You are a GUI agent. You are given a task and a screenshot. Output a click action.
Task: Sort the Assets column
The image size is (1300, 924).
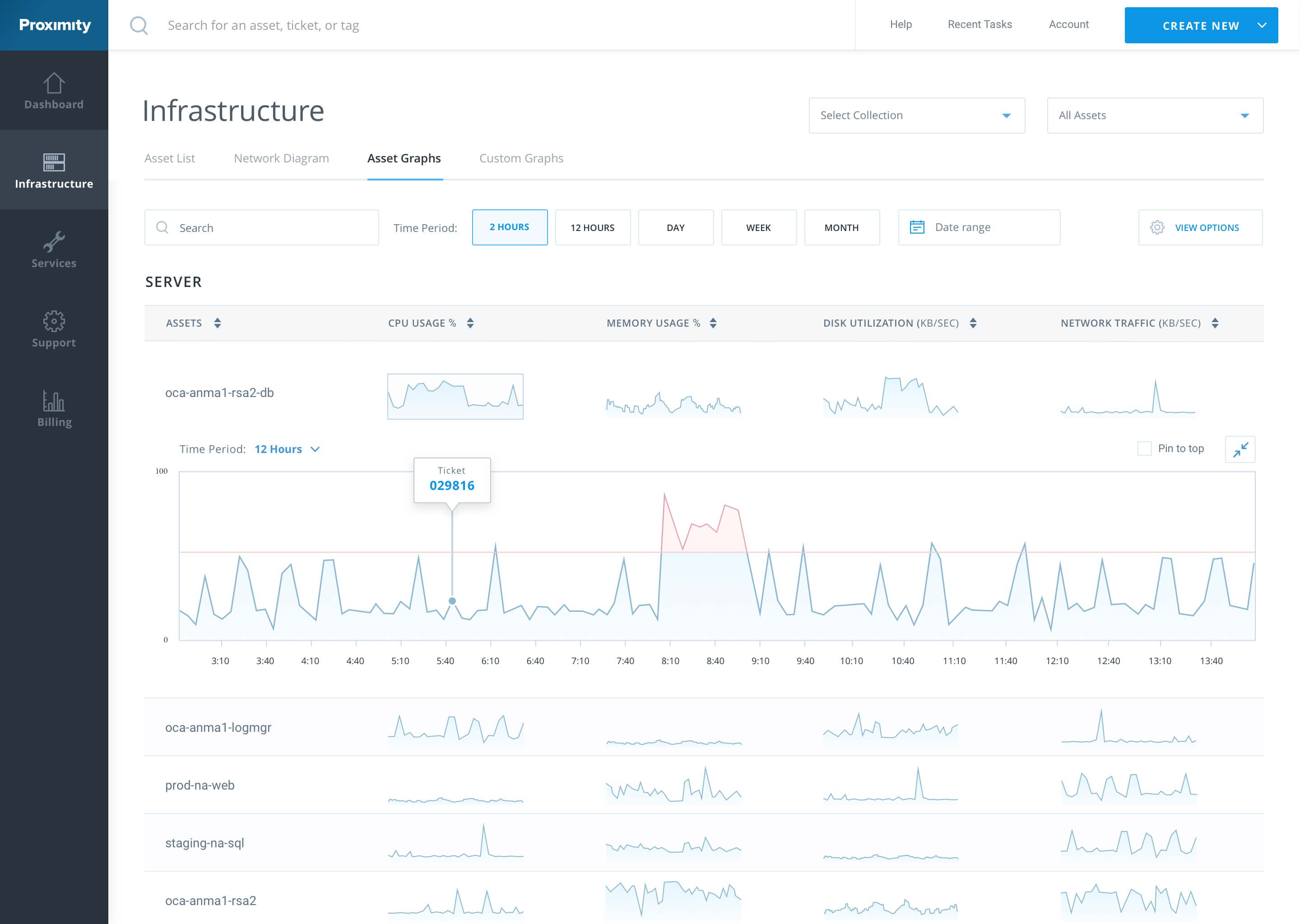point(218,323)
